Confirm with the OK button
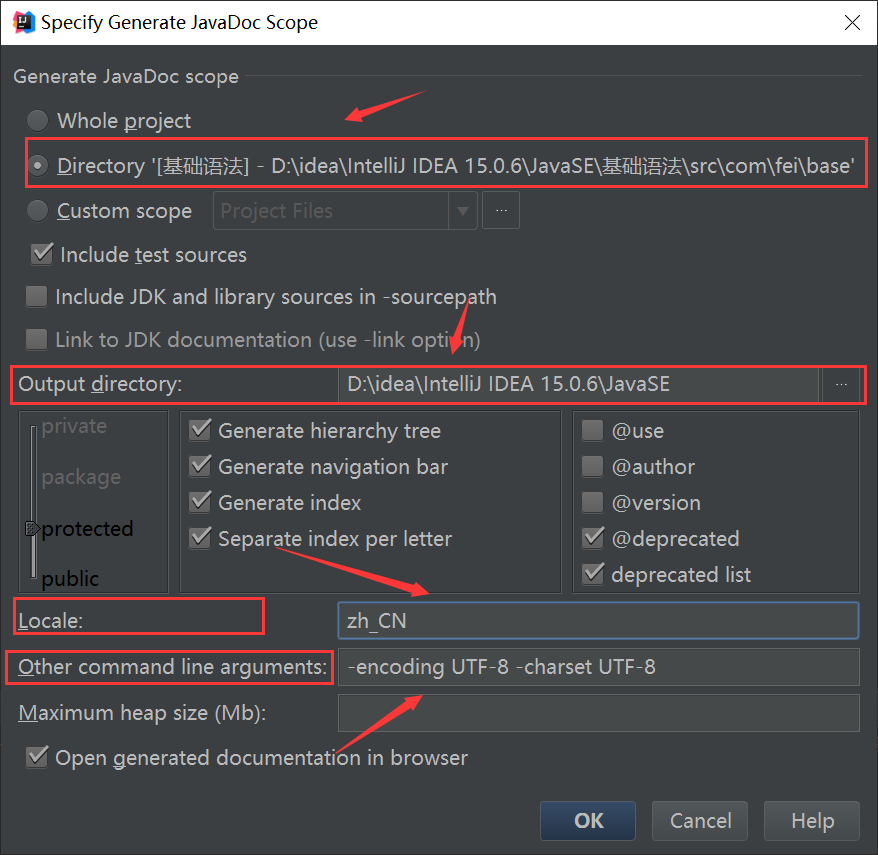The height and width of the screenshot is (855, 878). tap(588, 821)
